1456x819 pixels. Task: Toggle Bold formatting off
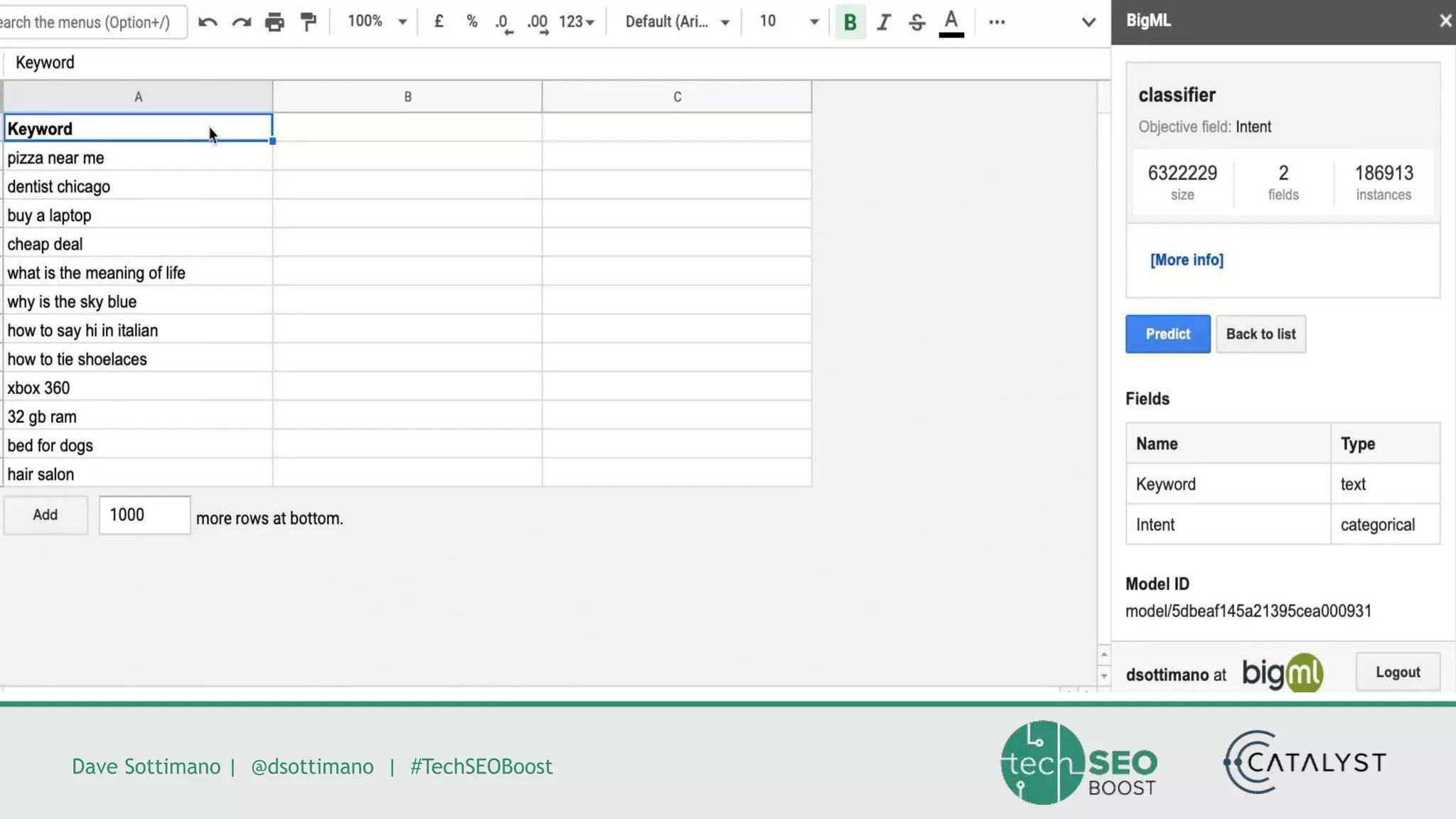[x=850, y=22]
